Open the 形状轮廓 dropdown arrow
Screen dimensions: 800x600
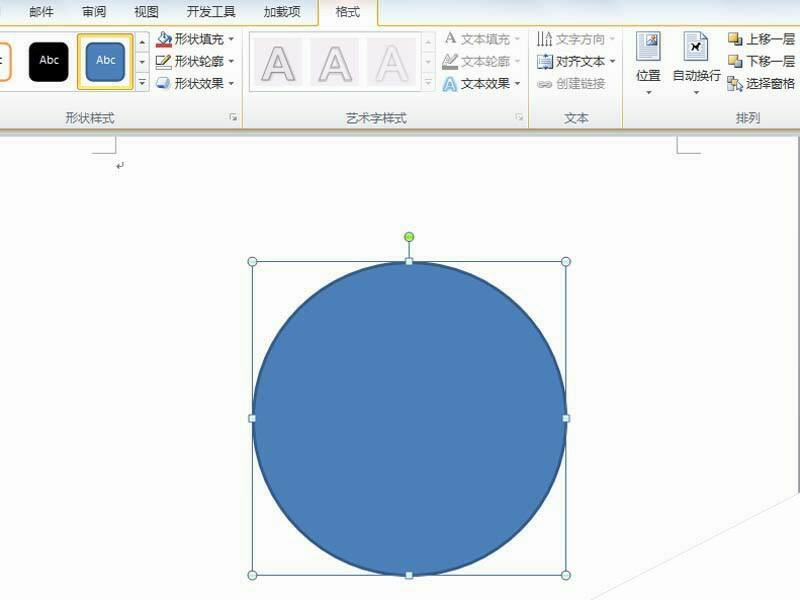[231, 61]
